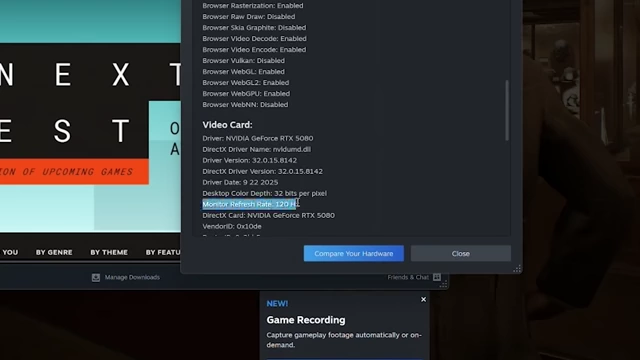Click VendorID: 0x10de line
The width and height of the screenshot is (640, 360).
point(232,227)
